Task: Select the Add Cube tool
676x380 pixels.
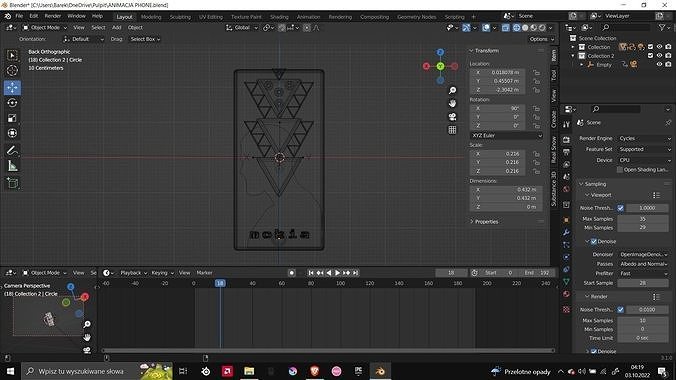Action: (x=12, y=183)
